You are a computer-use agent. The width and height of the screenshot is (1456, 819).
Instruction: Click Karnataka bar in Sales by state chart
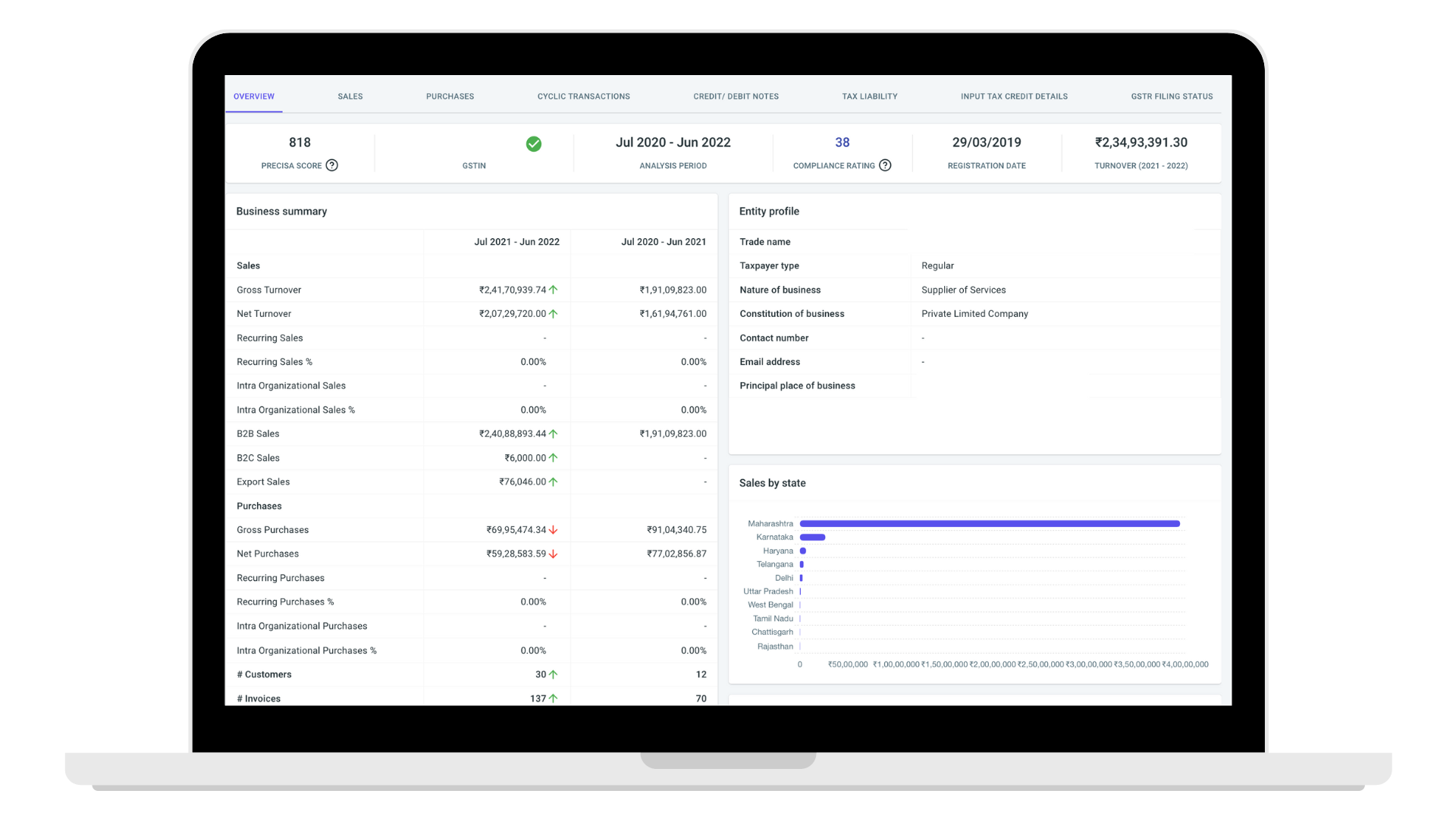coord(812,537)
